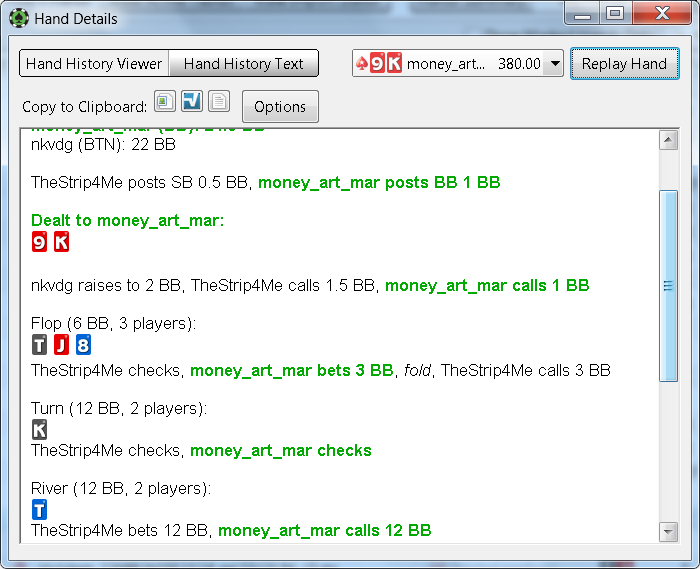Click the red J flop card
The image size is (700, 569).
pyautogui.click(x=62, y=345)
